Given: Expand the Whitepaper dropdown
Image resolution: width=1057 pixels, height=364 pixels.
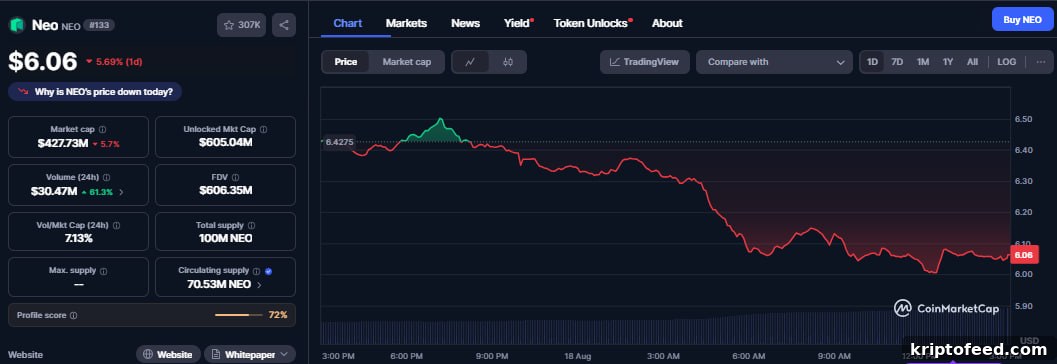Looking at the screenshot, I should [249, 354].
